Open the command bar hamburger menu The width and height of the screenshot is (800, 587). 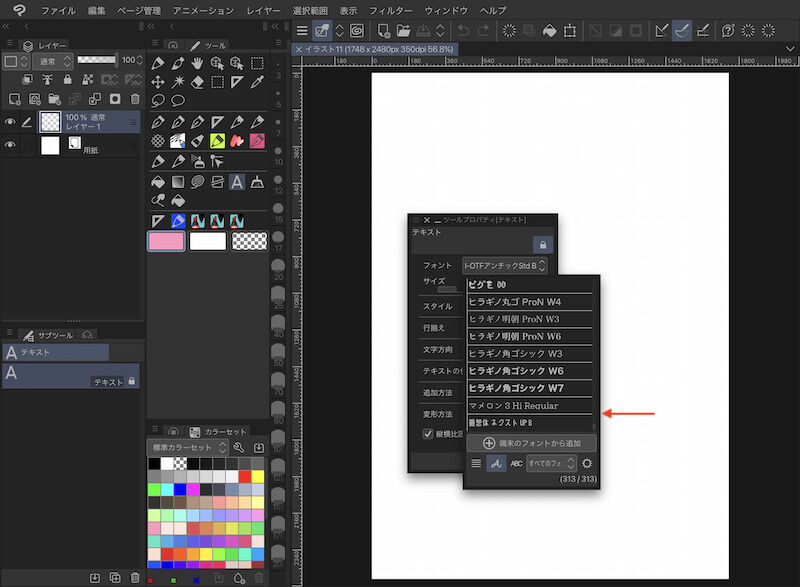tap(302, 31)
